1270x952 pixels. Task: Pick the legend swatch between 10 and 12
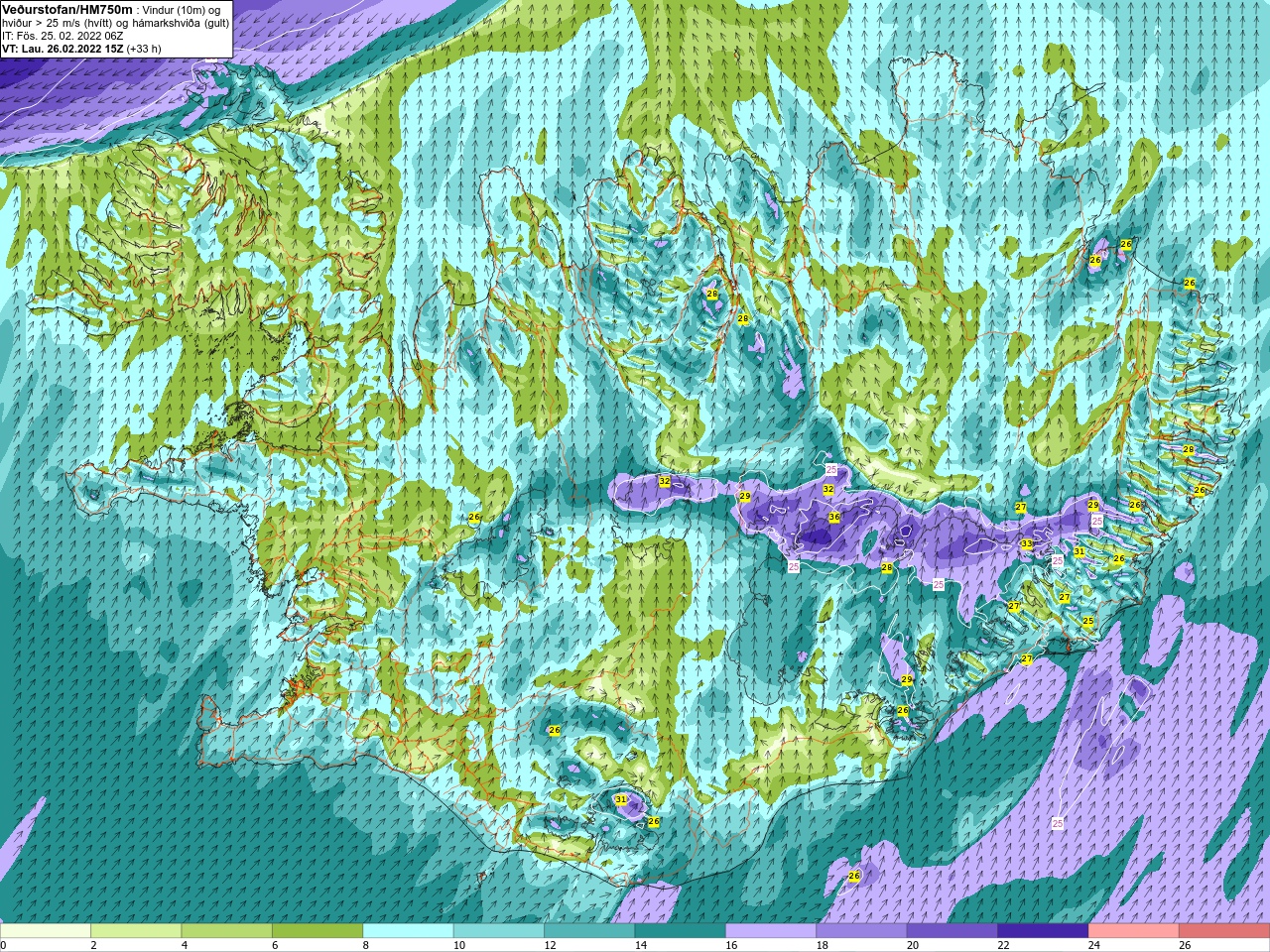tap(499, 931)
